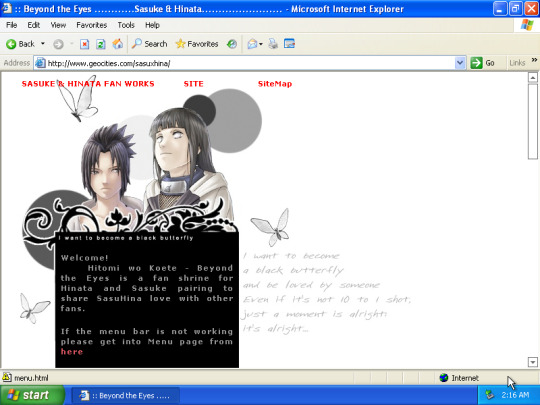Screen dimensions: 540x405
Task: Go to Home page icon
Action: 117,44
